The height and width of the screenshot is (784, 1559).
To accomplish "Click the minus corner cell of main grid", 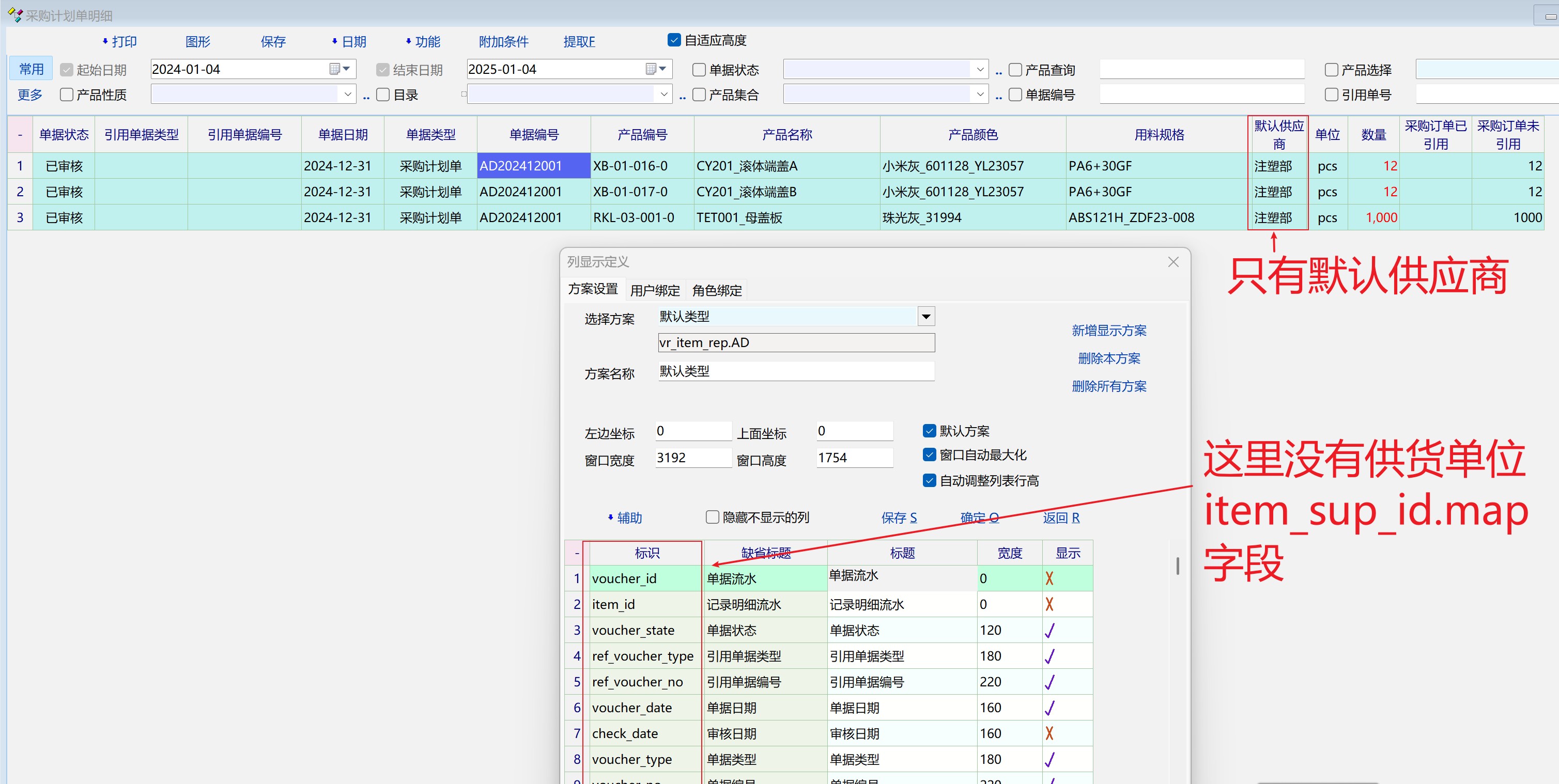I will point(20,134).
